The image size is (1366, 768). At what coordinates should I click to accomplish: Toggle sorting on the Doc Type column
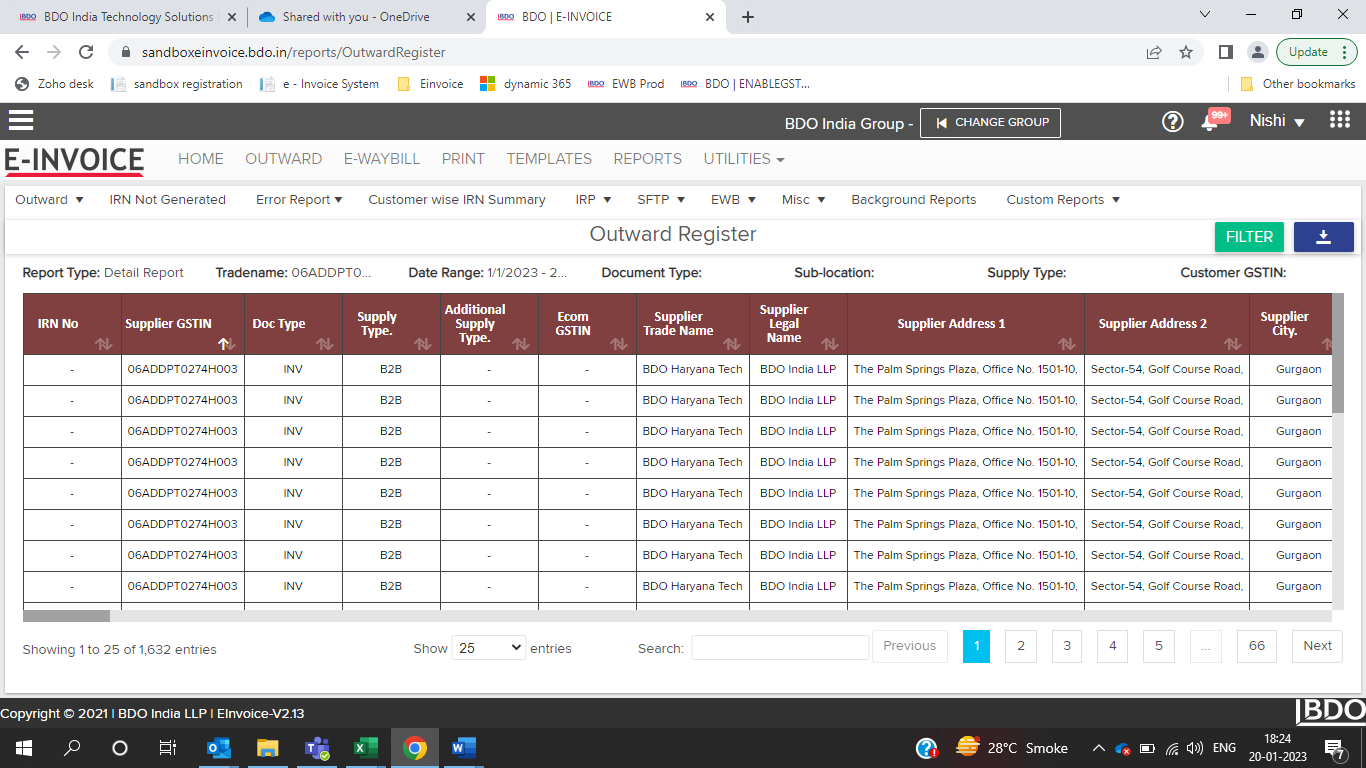(x=324, y=344)
